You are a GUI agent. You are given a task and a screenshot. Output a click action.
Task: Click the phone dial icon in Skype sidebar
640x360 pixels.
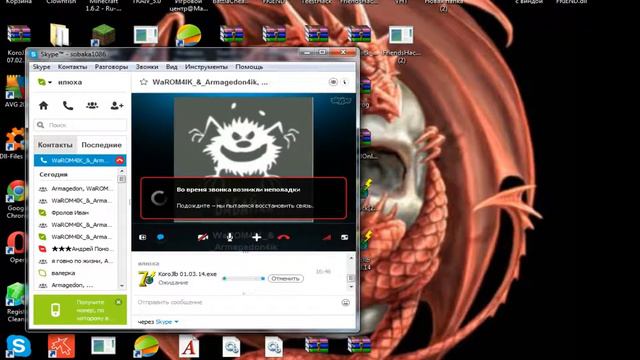(x=68, y=106)
